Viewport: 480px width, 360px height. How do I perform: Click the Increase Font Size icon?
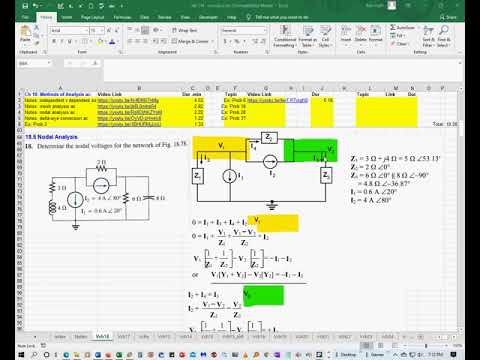point(109,30)
